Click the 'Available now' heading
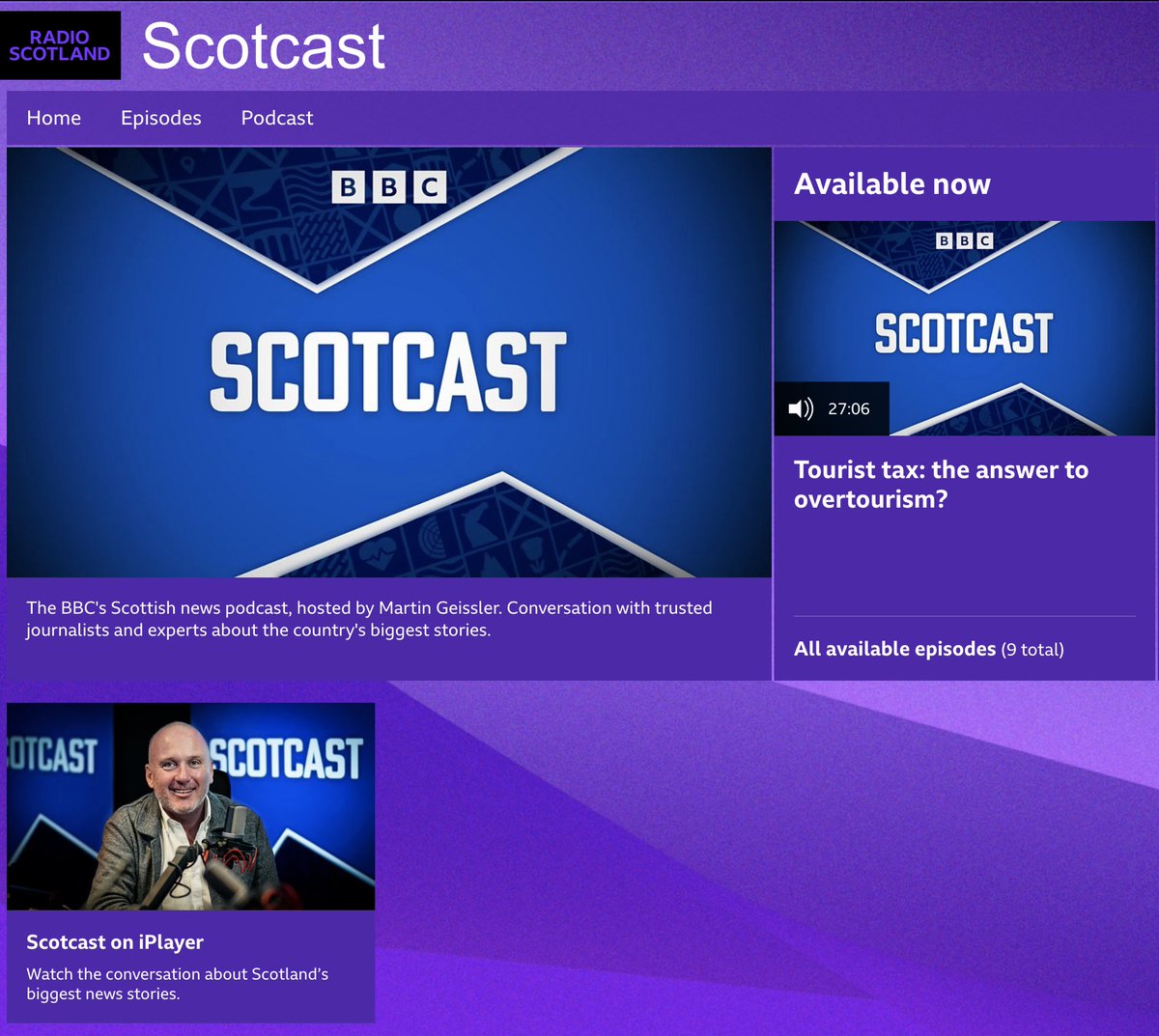 click(x=892, y=183)
